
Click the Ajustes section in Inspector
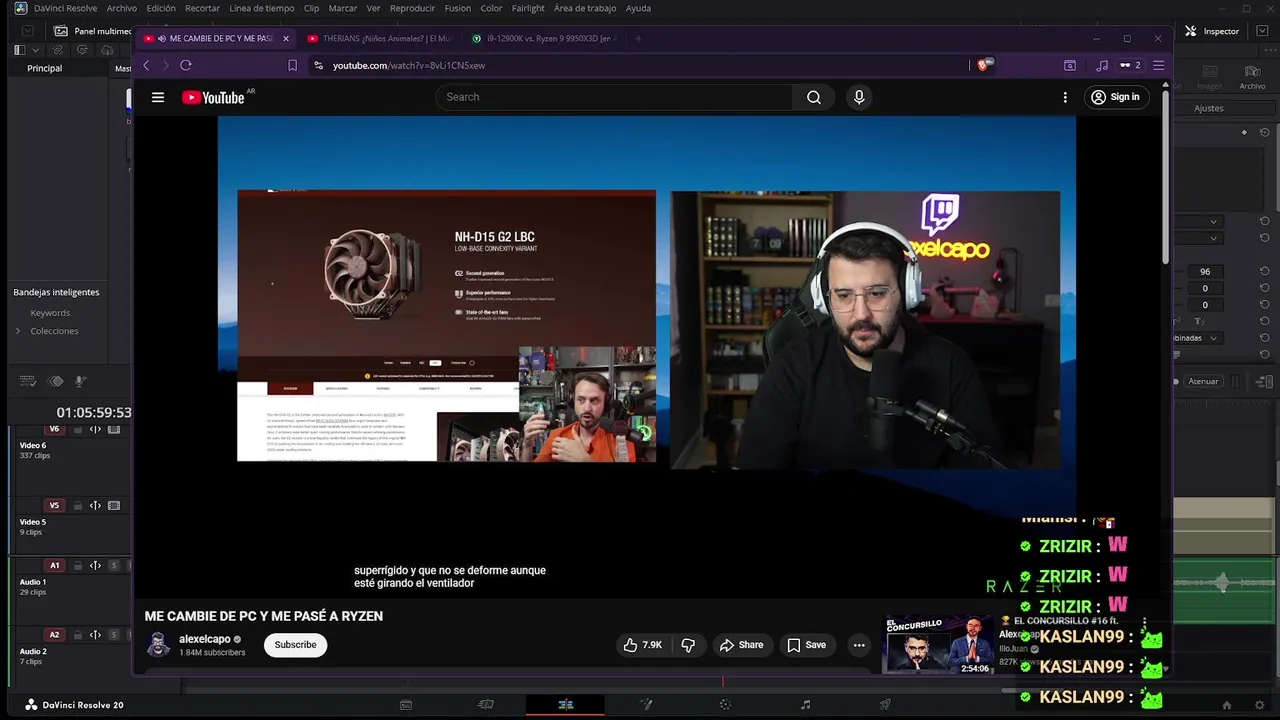pos(1208,108)
